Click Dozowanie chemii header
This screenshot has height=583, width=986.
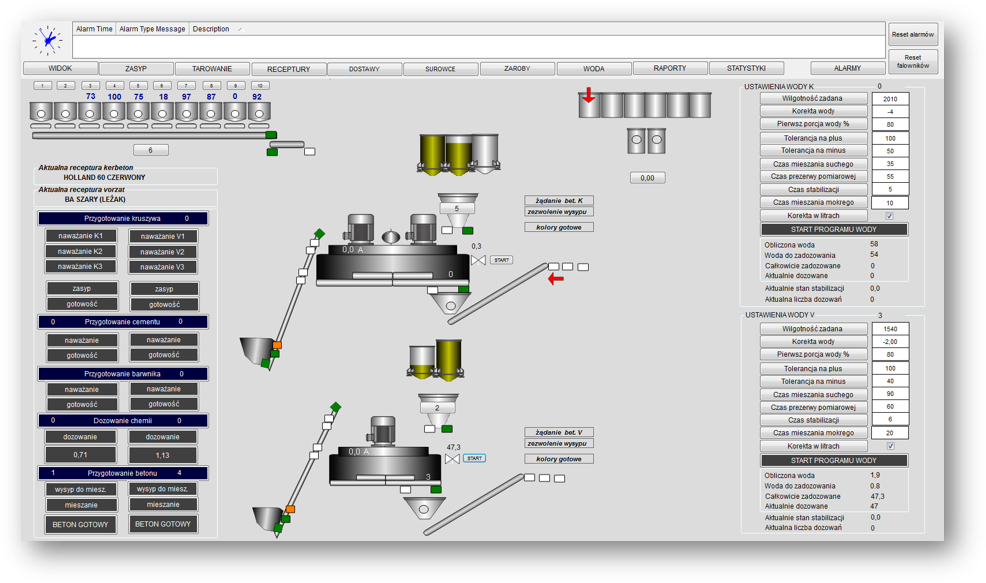123,420
